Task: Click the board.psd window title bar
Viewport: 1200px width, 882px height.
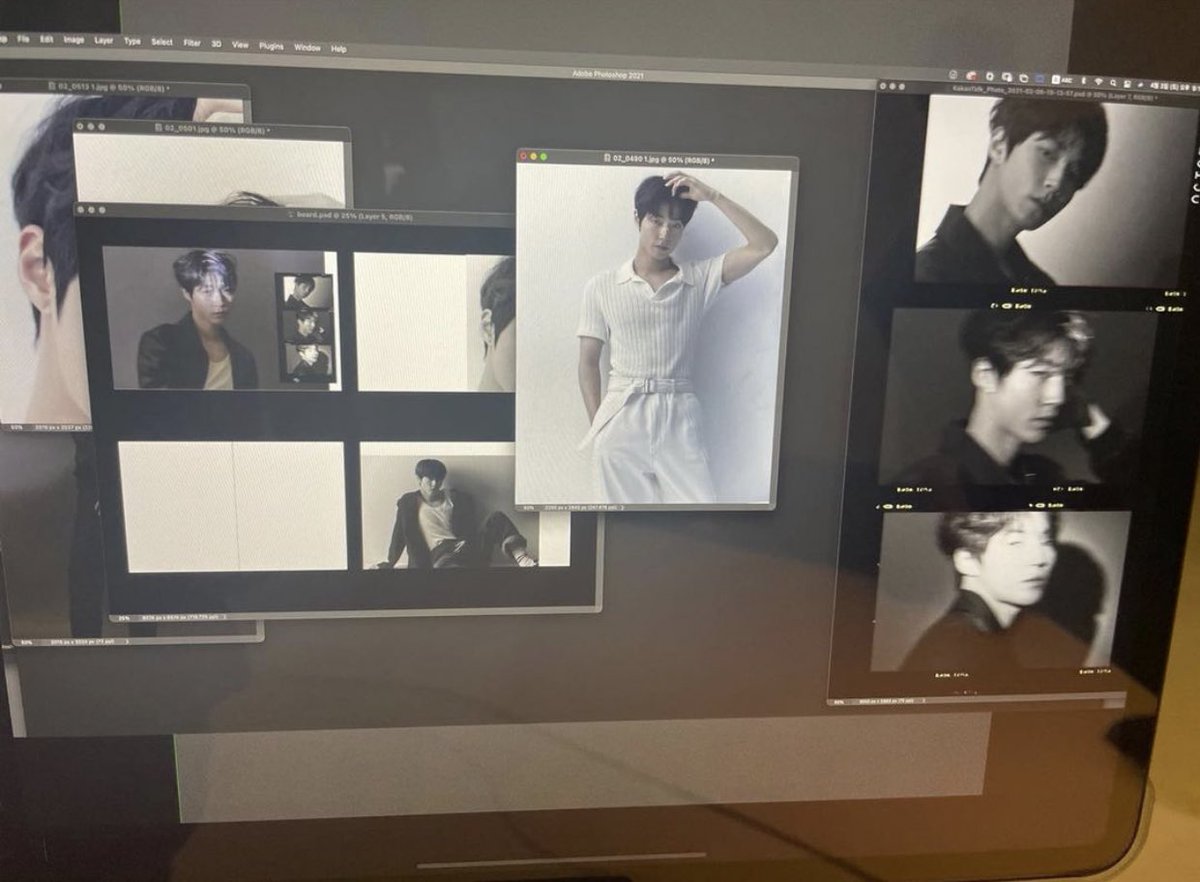Action: tap(295, 214)
